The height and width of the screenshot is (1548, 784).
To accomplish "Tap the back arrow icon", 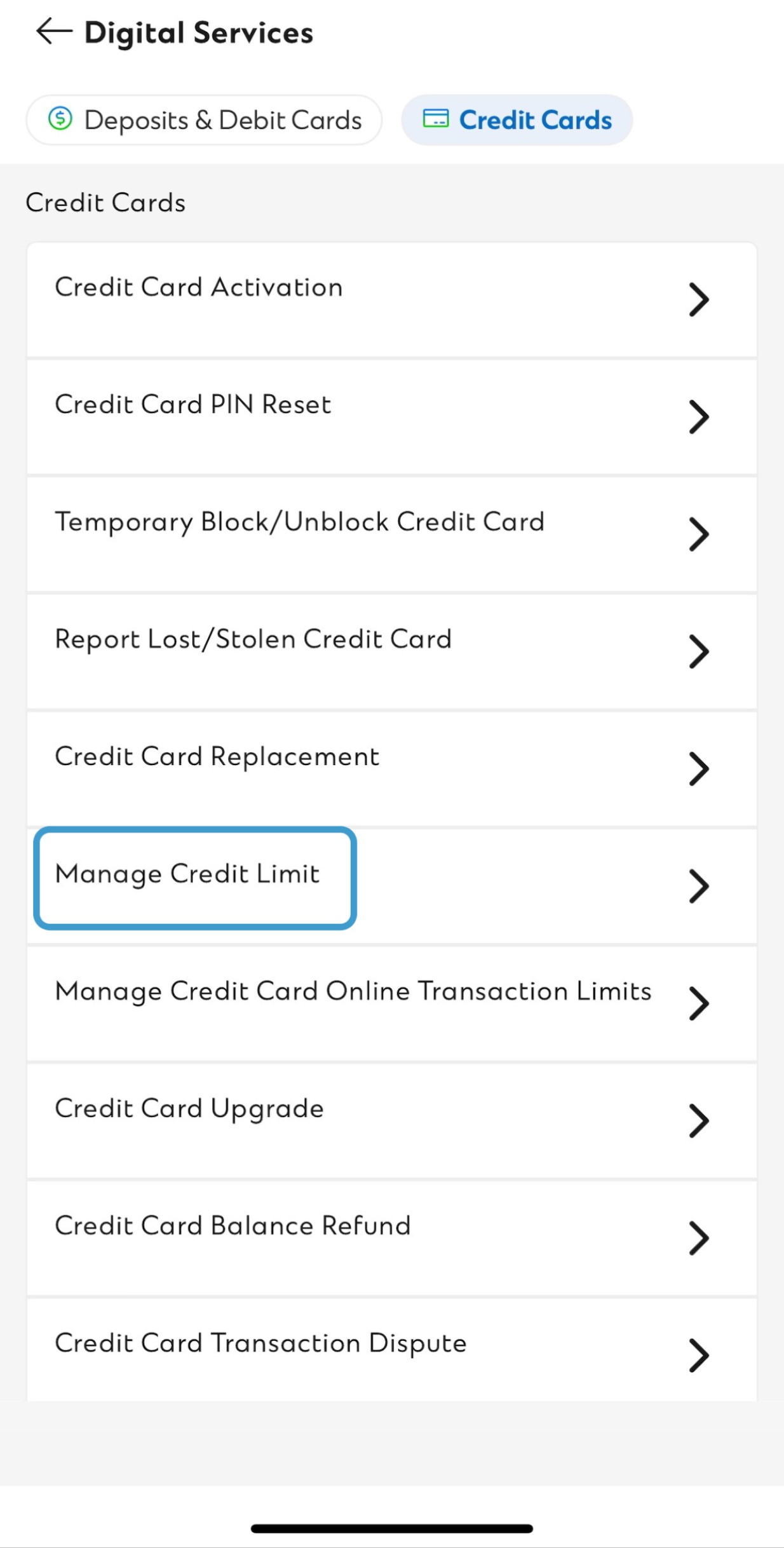I will [53, 31].
